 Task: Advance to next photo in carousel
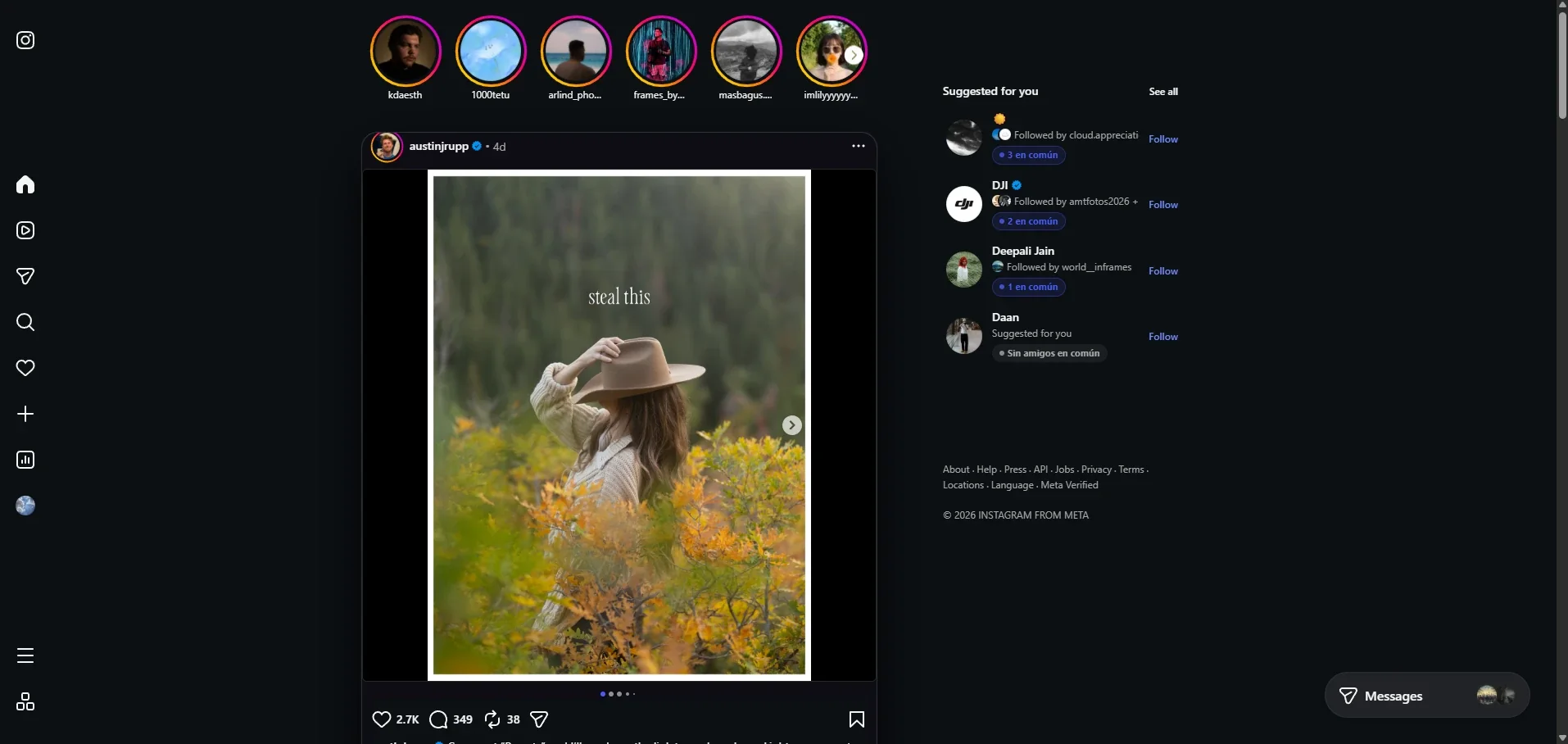[792, 425]
